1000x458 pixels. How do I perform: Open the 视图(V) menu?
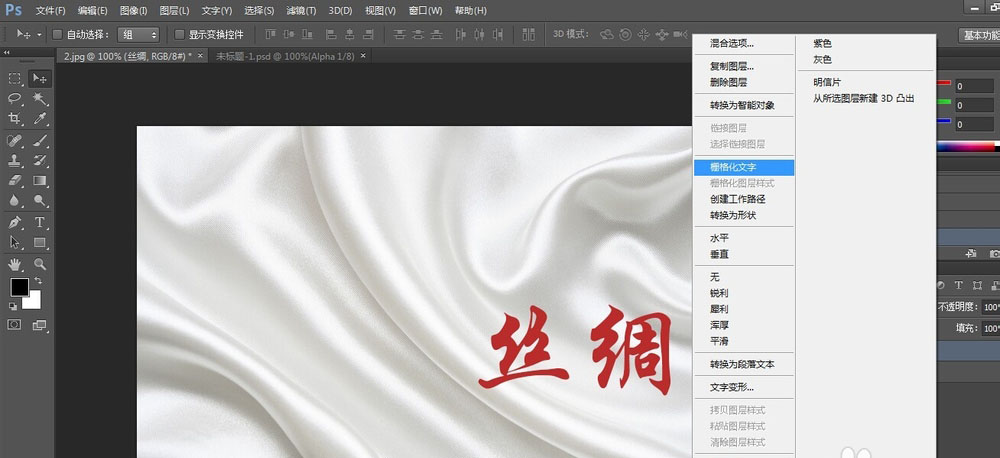(380, 11)
